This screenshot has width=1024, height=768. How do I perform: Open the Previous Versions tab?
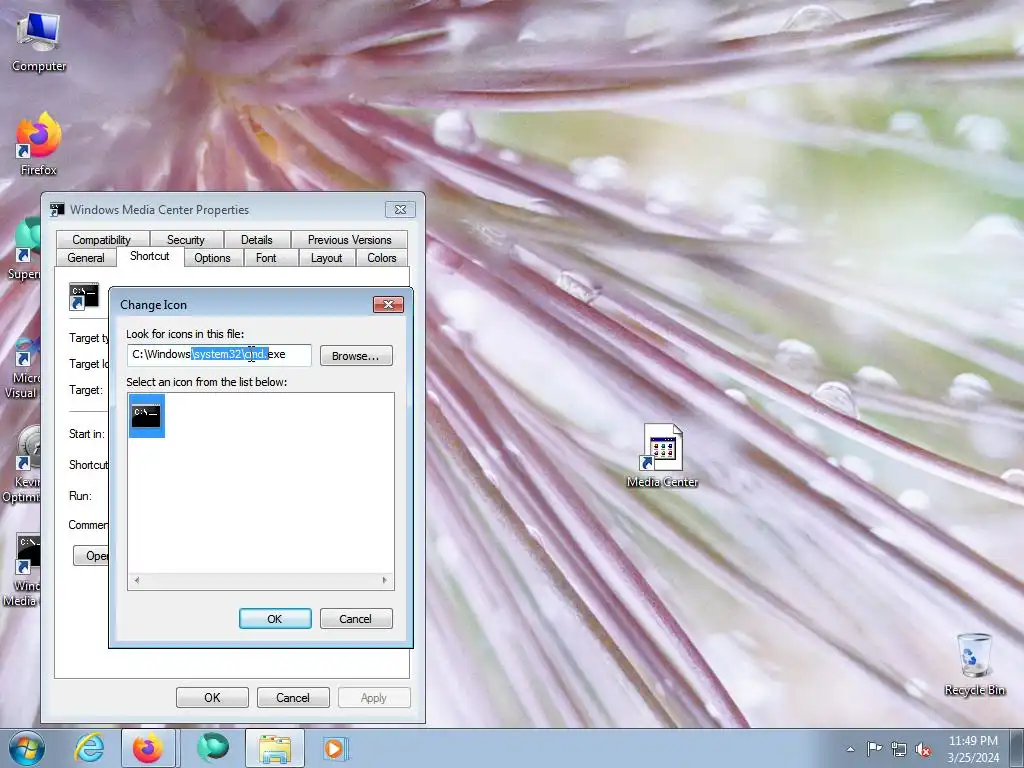point(349,240)
